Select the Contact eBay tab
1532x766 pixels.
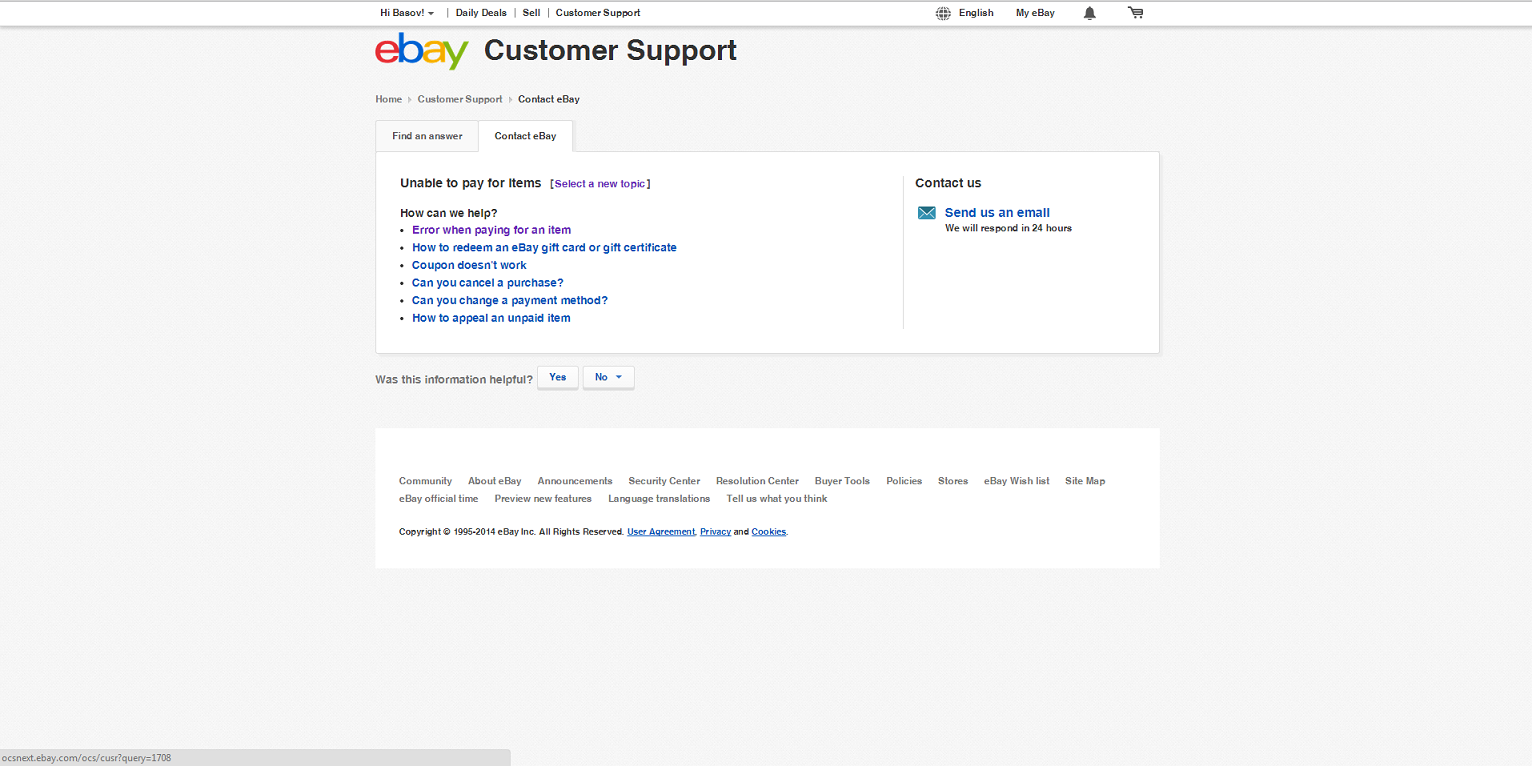coord(525,136)
